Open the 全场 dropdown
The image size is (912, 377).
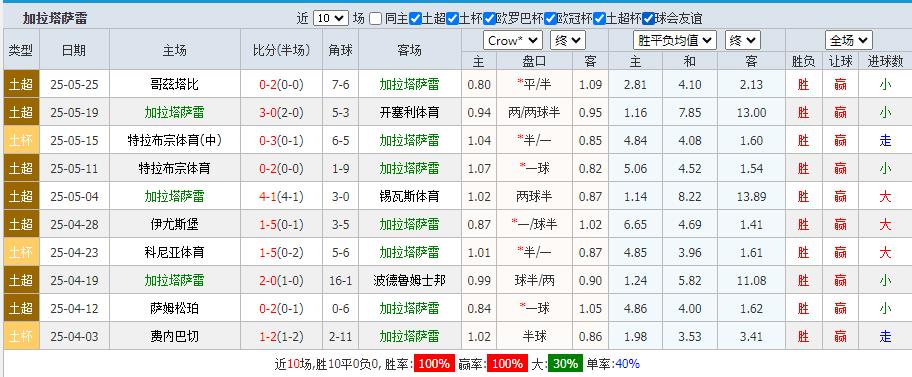pyautogui.click(x=849, y=41)
